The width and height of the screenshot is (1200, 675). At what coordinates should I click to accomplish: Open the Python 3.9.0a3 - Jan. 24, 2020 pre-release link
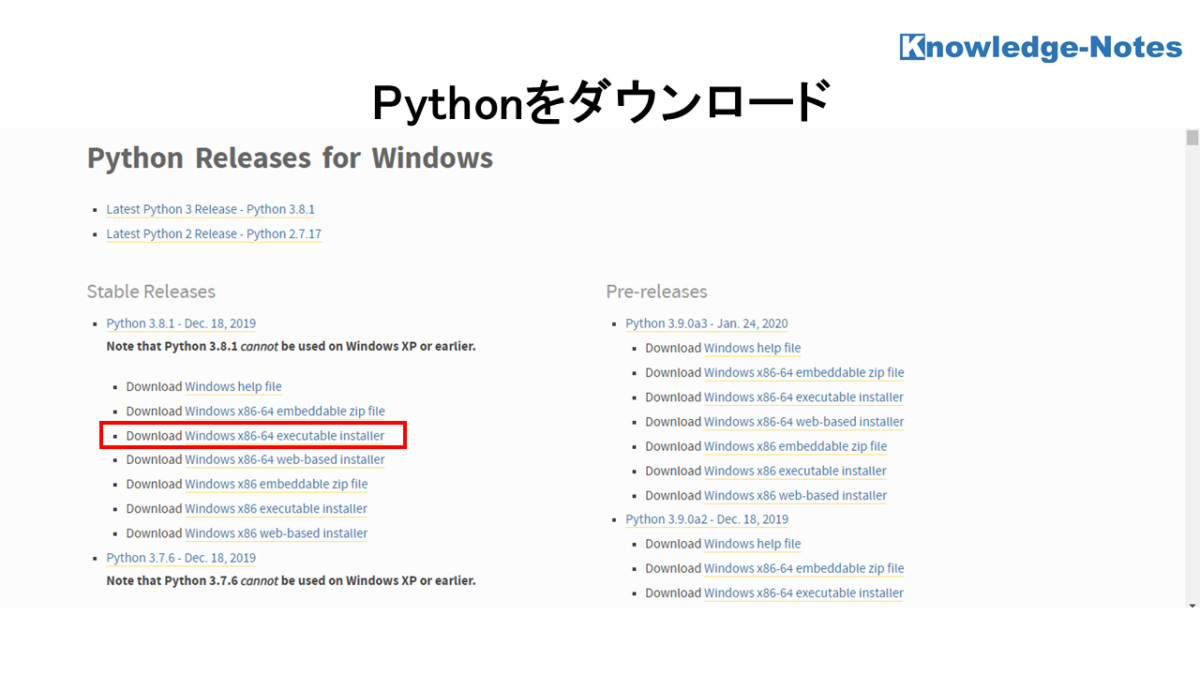(x=706, y=324)
